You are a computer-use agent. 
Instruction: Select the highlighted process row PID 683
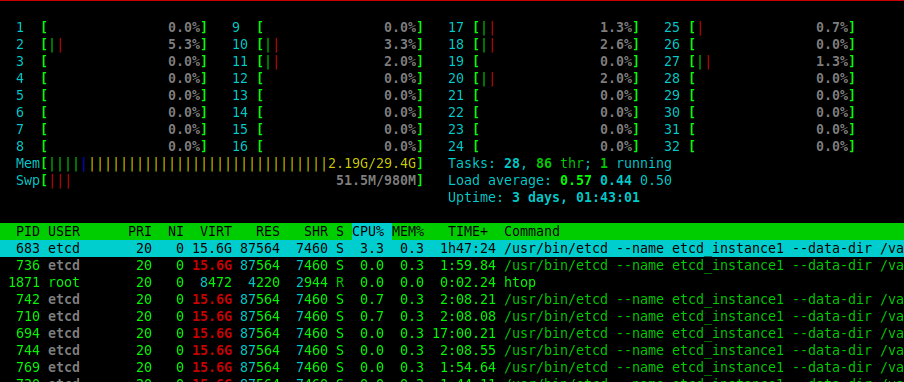point(452,248)
